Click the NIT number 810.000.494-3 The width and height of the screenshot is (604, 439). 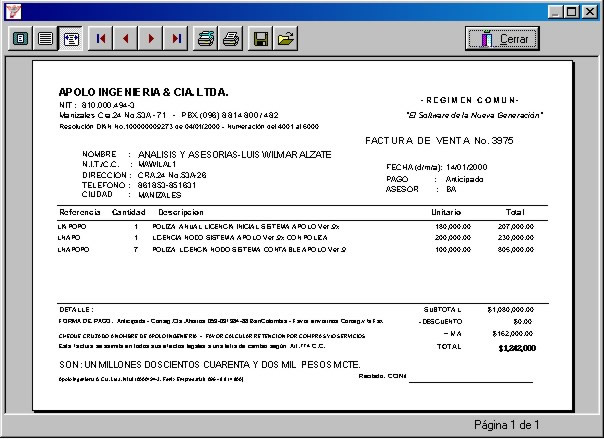point(108,105)
